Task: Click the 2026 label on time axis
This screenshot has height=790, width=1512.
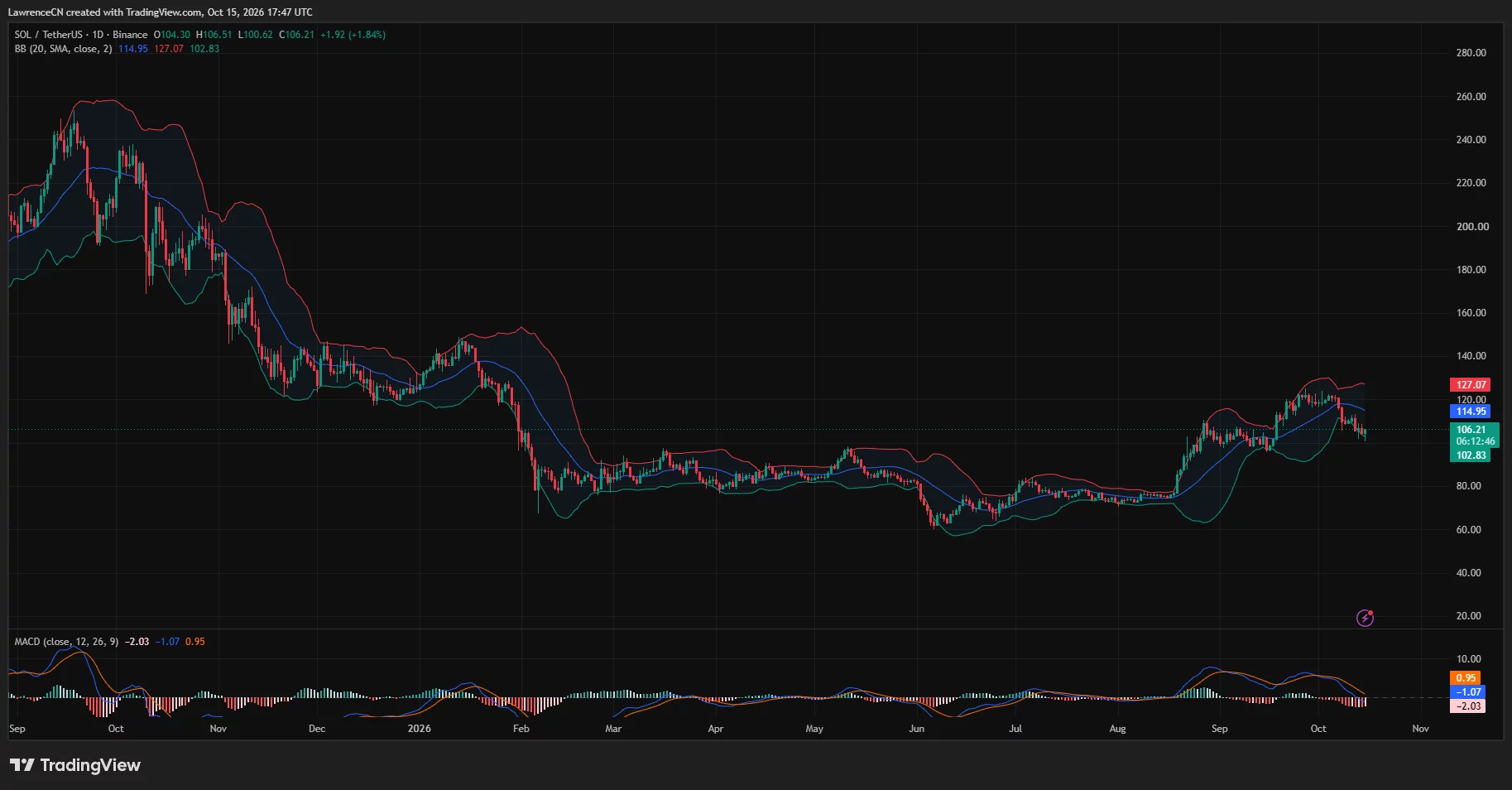Action: [x=420, y=729]
